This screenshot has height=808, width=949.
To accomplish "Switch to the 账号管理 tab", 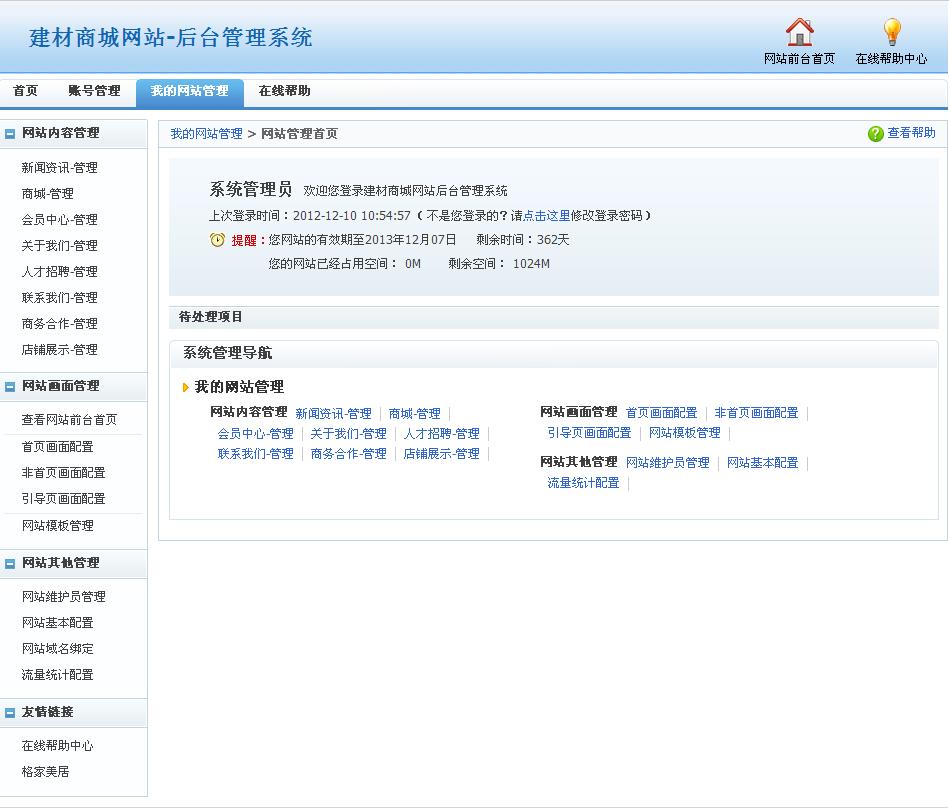I will [94, 91].
